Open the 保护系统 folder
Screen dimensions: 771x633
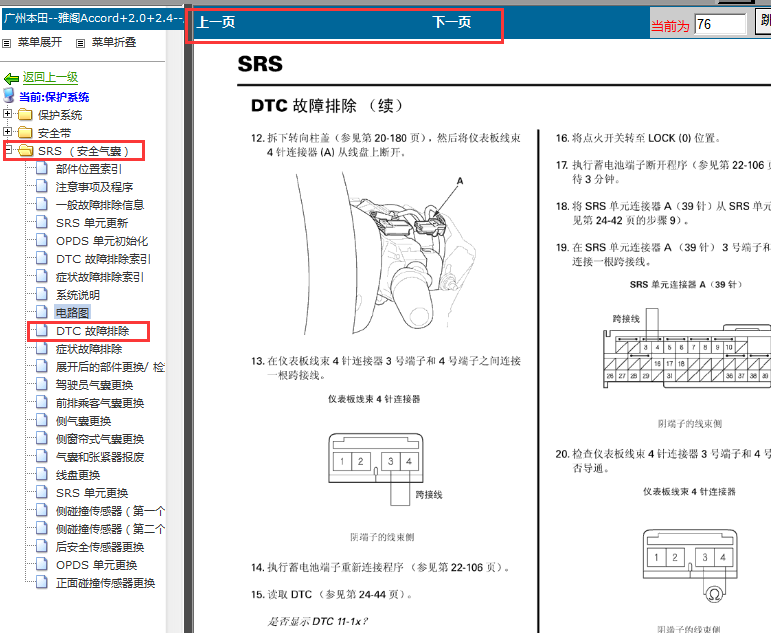click(x=60, y=115)
